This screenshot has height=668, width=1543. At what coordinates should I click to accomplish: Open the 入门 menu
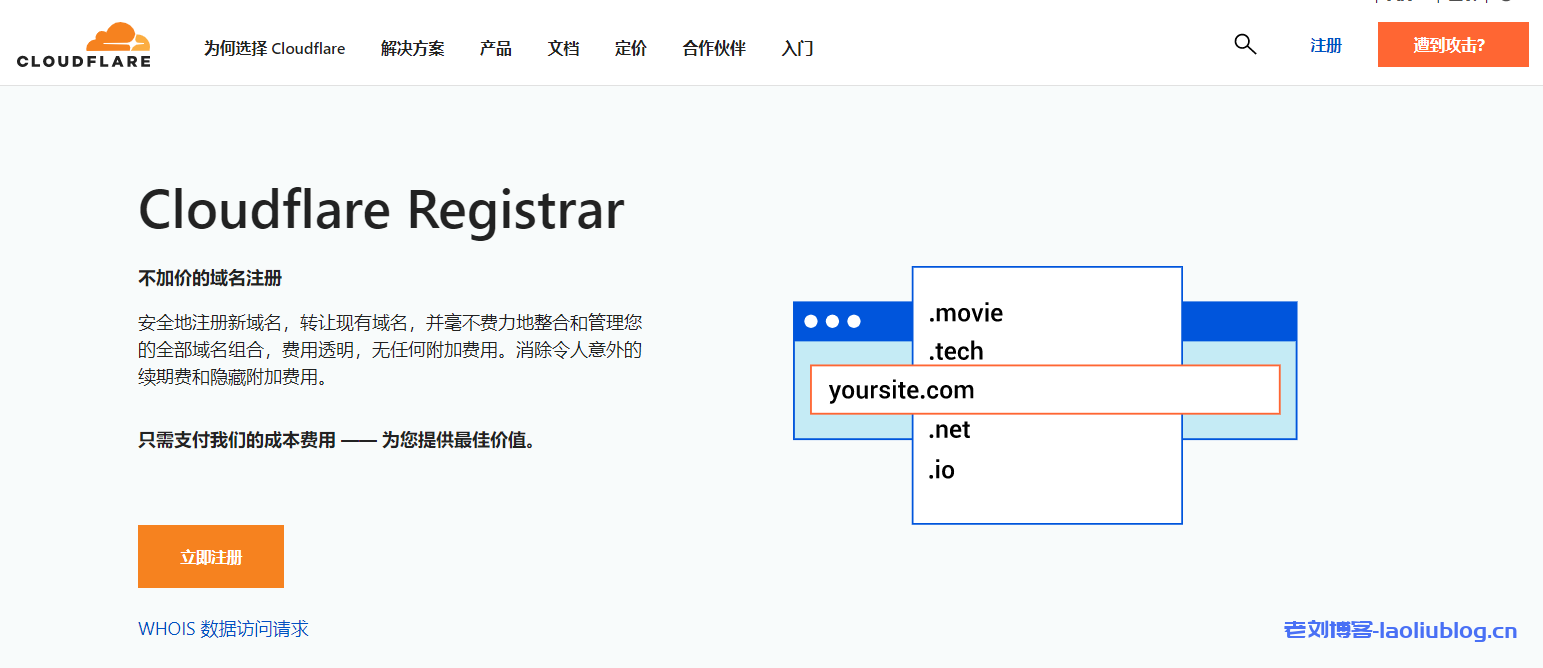[x=797, y=48]
